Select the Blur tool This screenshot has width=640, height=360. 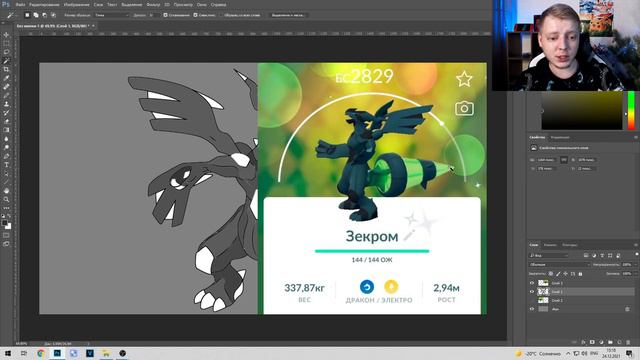coord(6,139)
